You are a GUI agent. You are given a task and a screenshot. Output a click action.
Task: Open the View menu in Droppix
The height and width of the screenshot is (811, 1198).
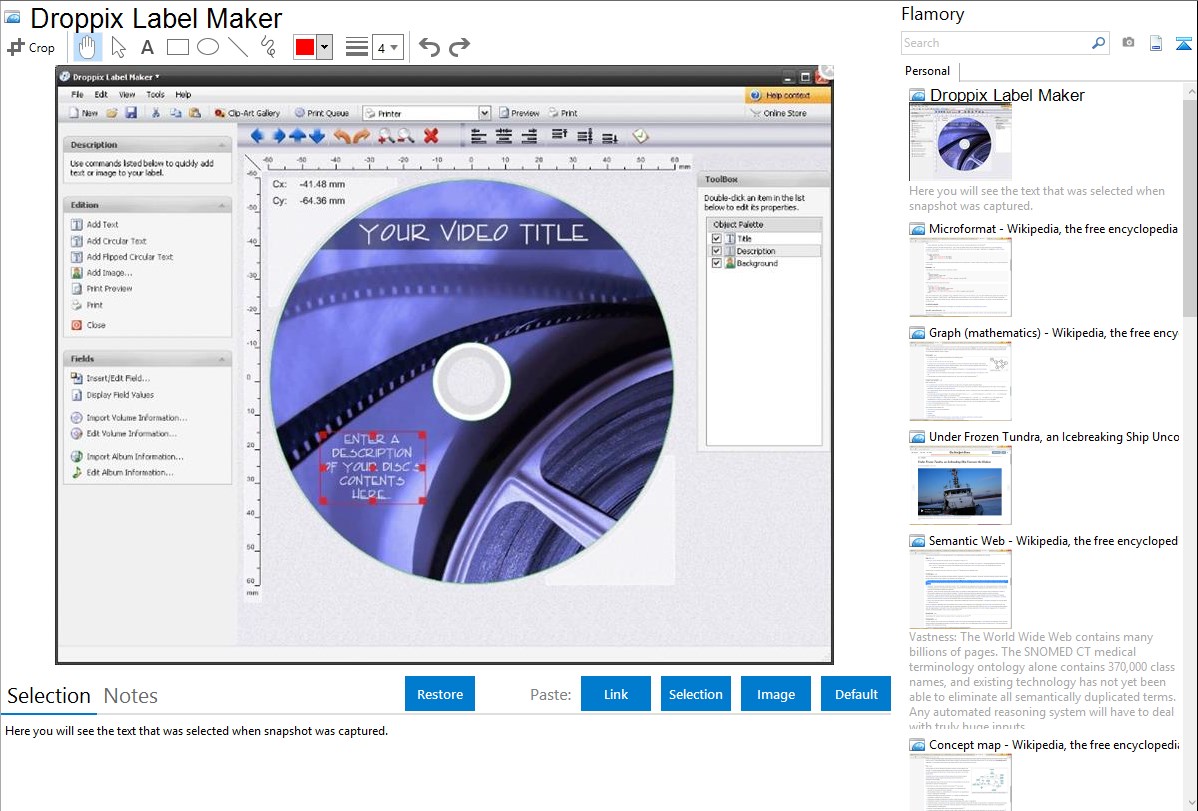tap(127, 95)
